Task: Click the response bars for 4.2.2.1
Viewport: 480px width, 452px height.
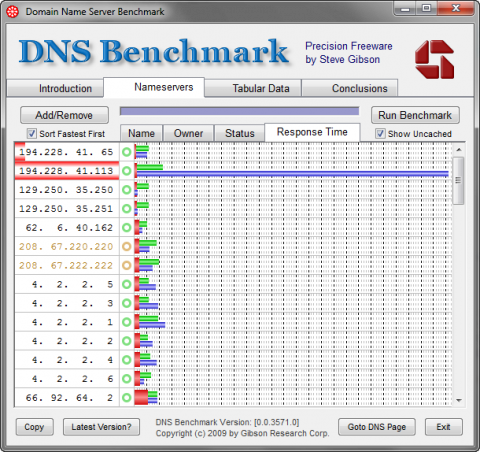Action: (150, 322)
